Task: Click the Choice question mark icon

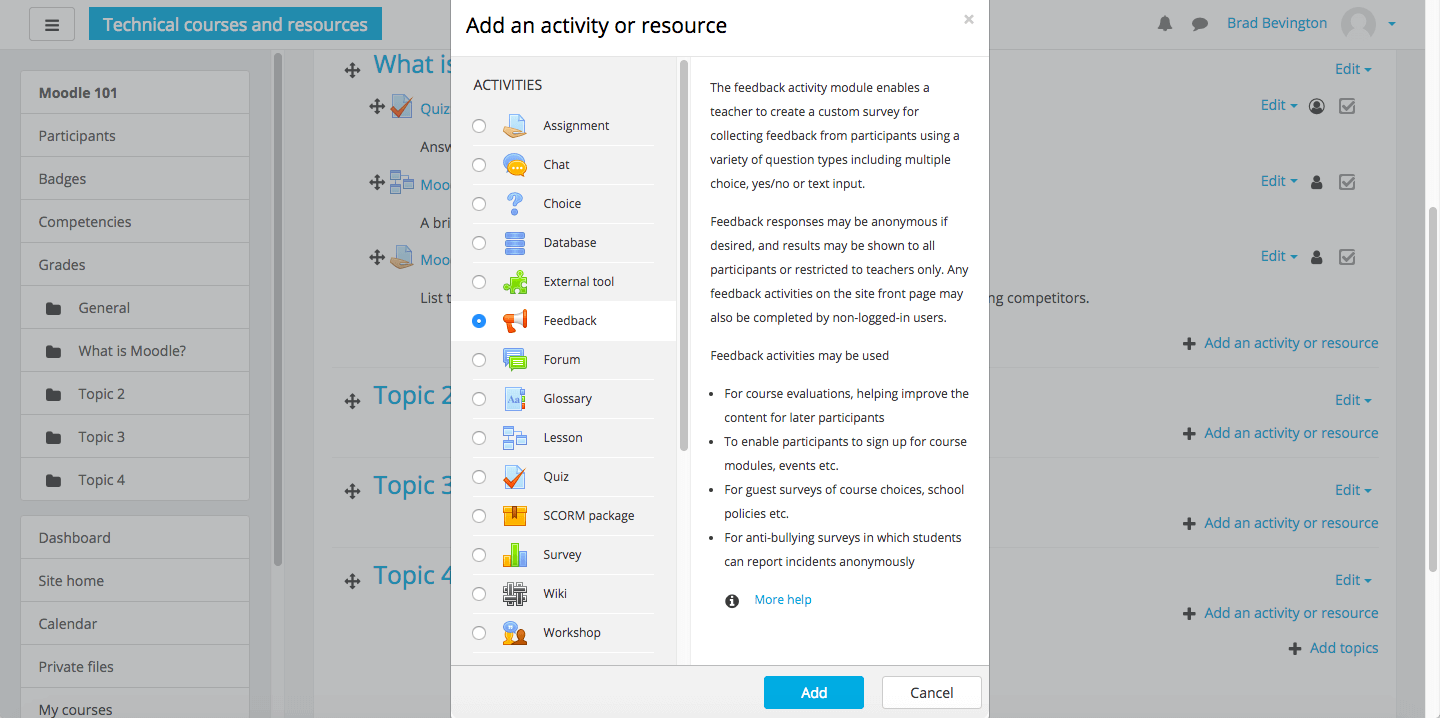Action: pos(515,204)
